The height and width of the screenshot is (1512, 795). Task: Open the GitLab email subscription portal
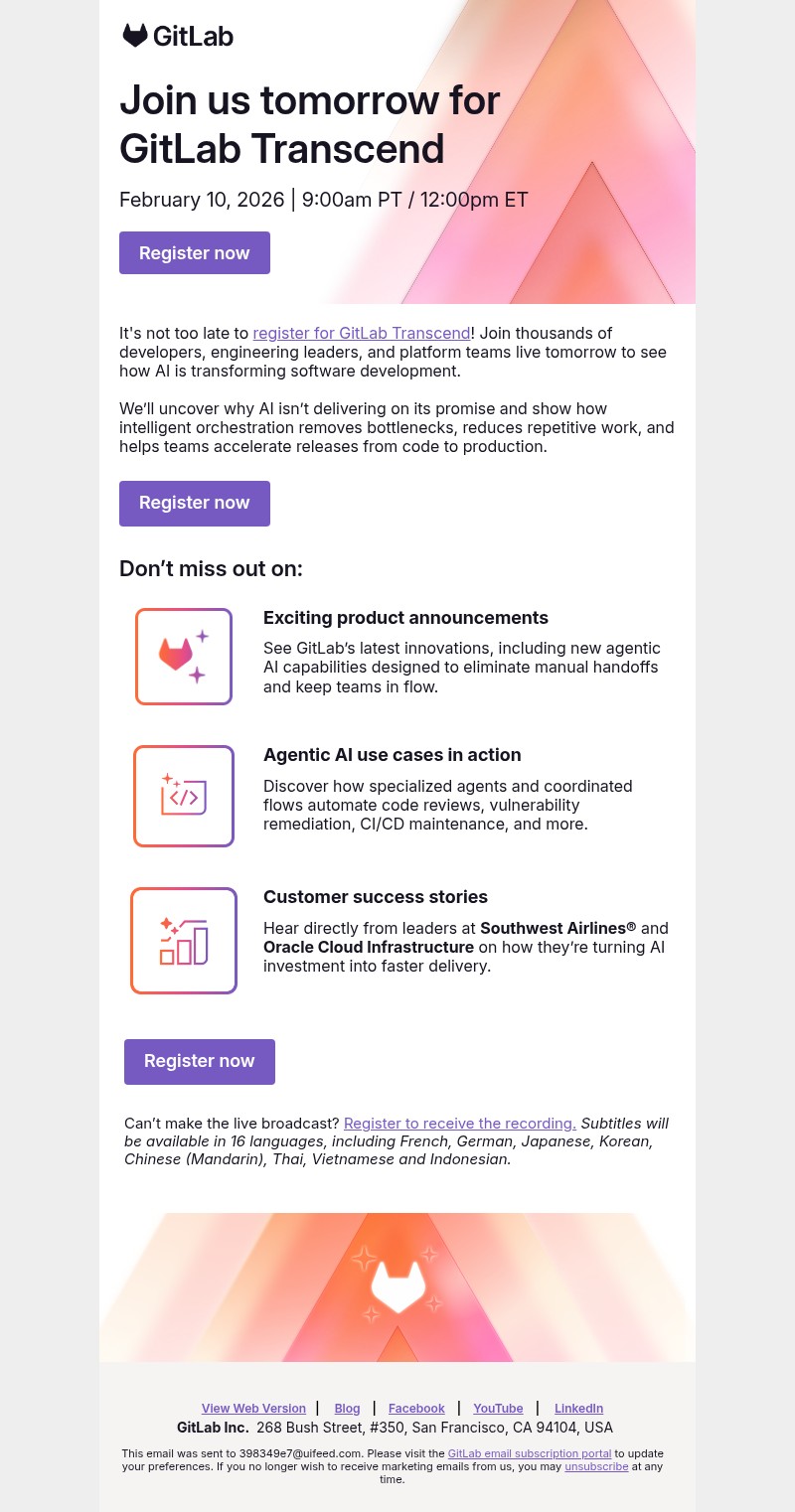click(530, 1452)
